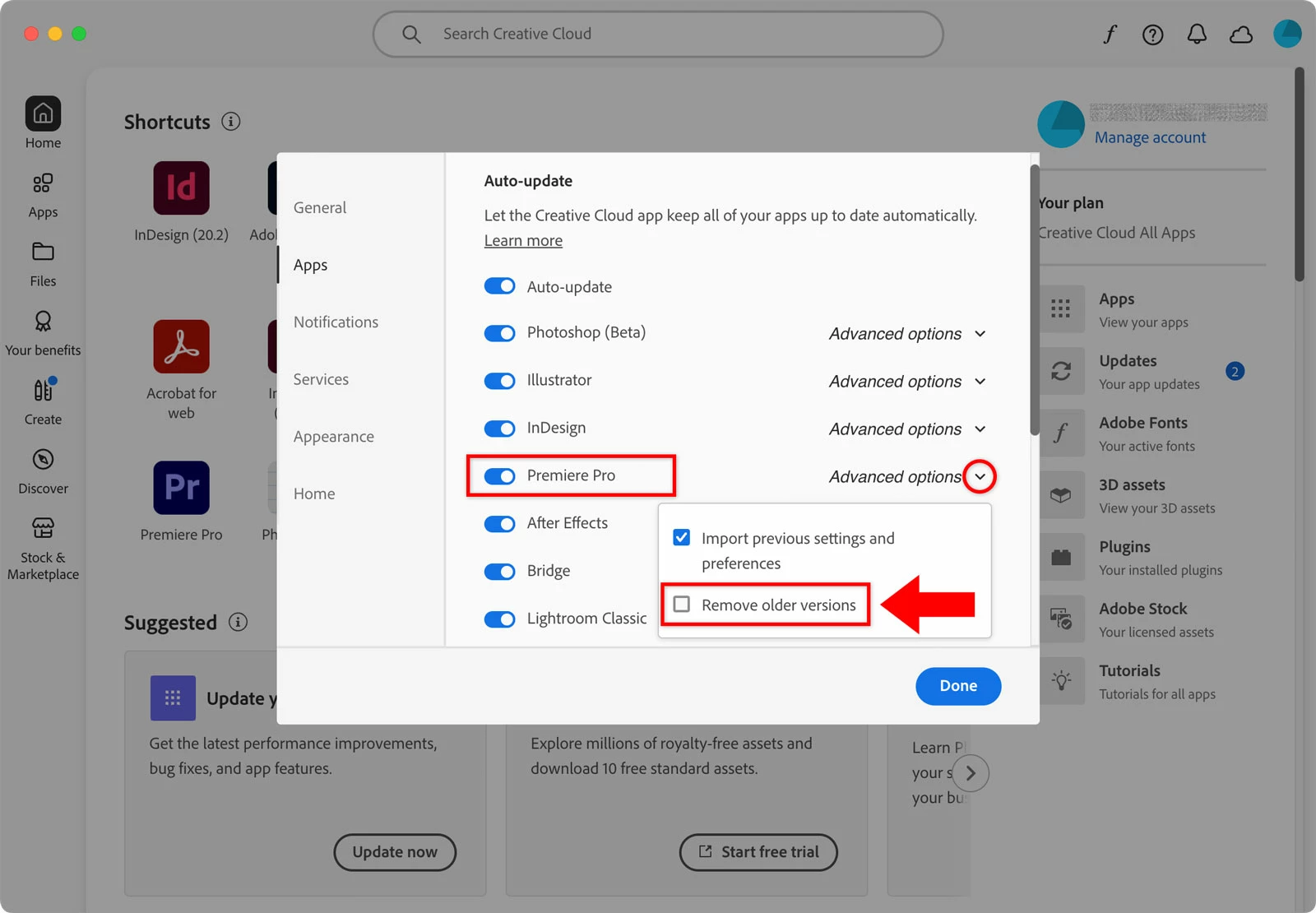
Task: Toggle auto-update for Bridge
Action: click(x=499, y=572)
